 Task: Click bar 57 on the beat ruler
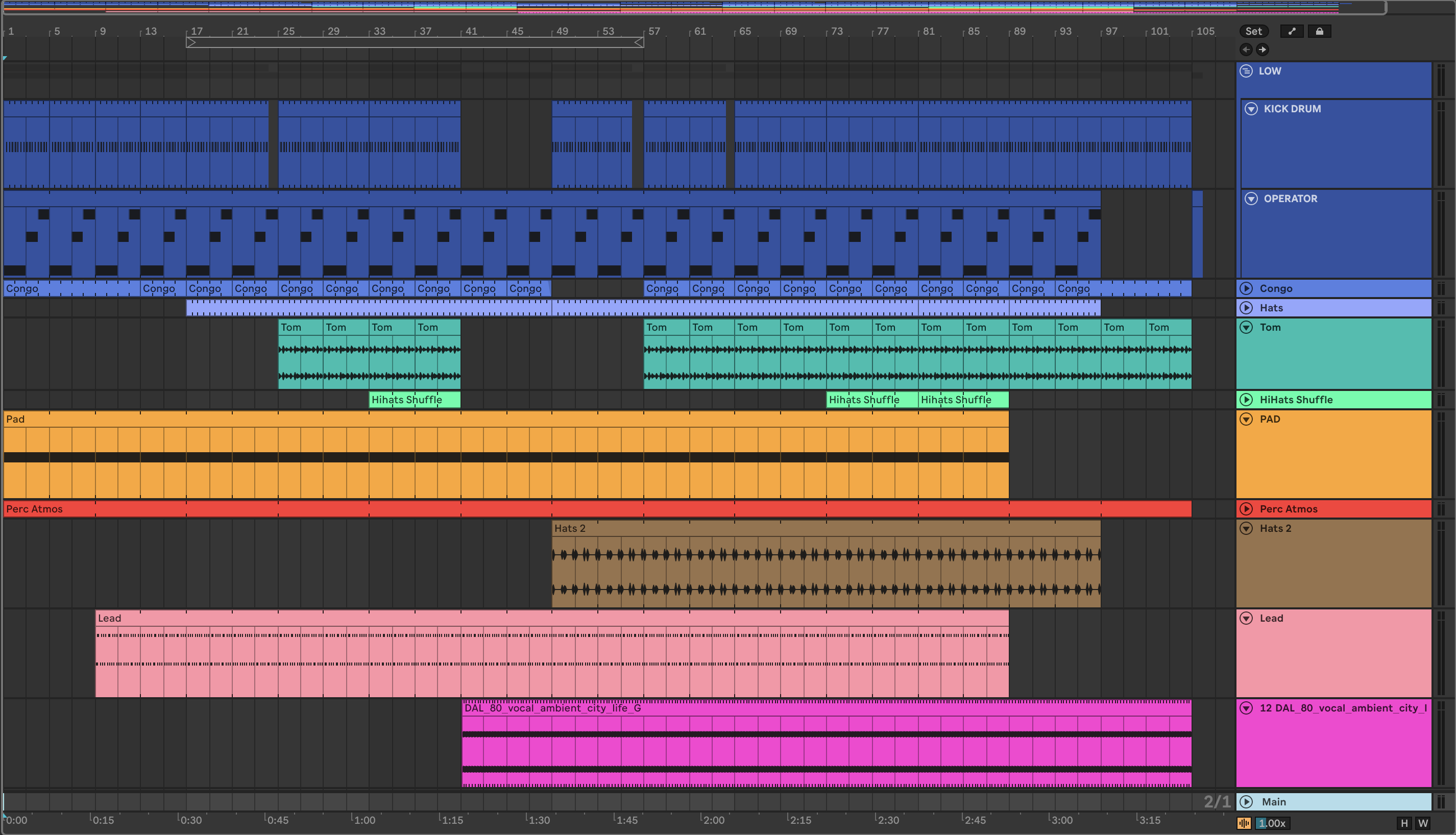point(654,32)
